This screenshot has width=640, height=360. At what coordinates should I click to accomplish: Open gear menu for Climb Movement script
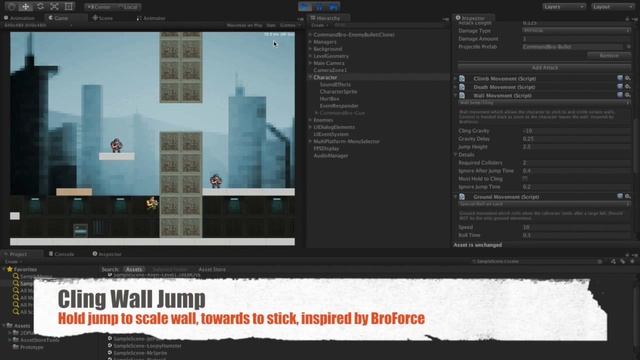(628, 78)
